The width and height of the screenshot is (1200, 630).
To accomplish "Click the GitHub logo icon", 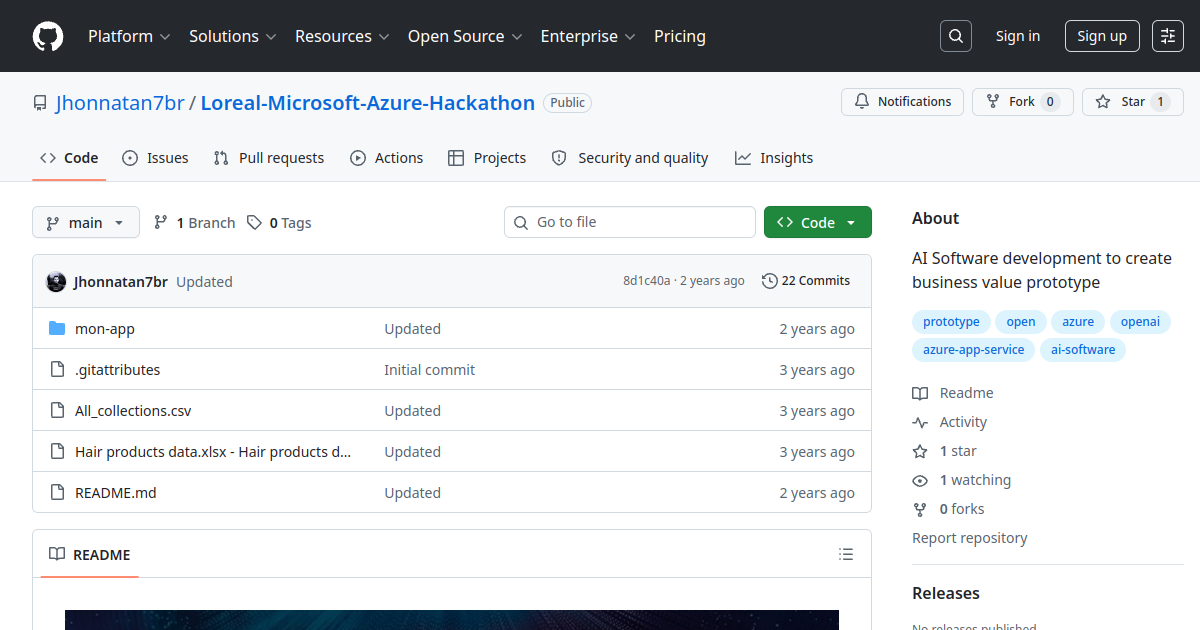I will 48,36.
